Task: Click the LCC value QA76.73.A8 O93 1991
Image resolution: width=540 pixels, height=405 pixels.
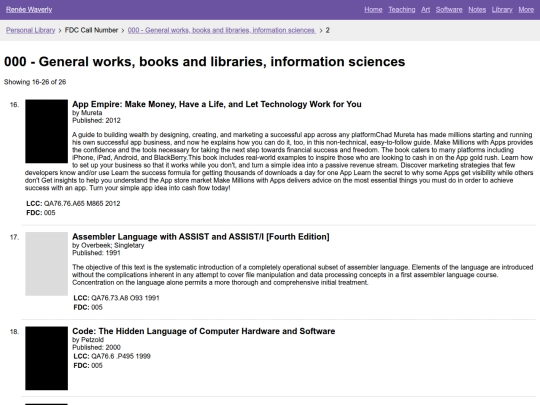Action: [x=125, y=298]
